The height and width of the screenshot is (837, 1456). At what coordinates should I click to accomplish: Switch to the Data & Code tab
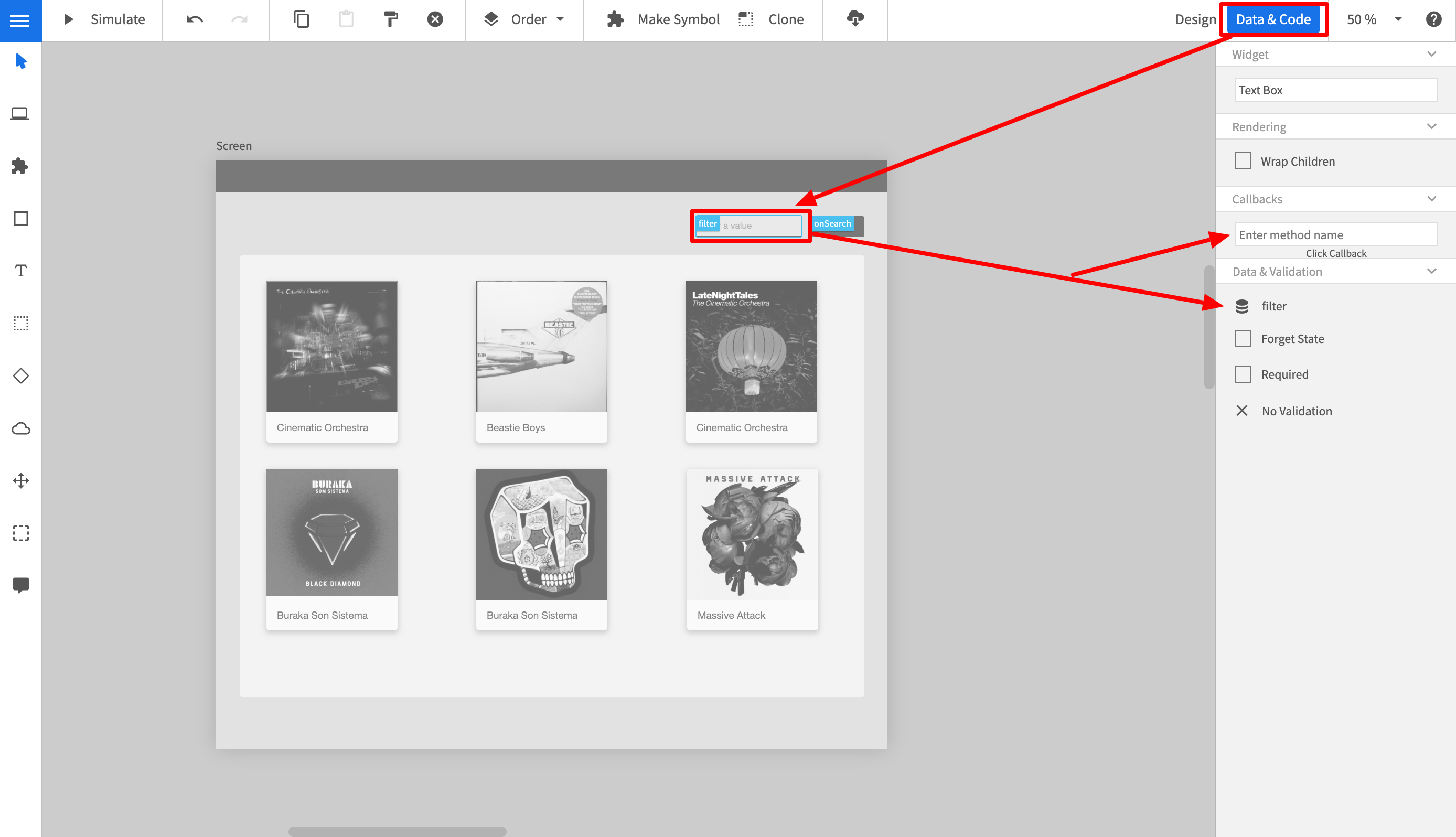coord(1276,19)
